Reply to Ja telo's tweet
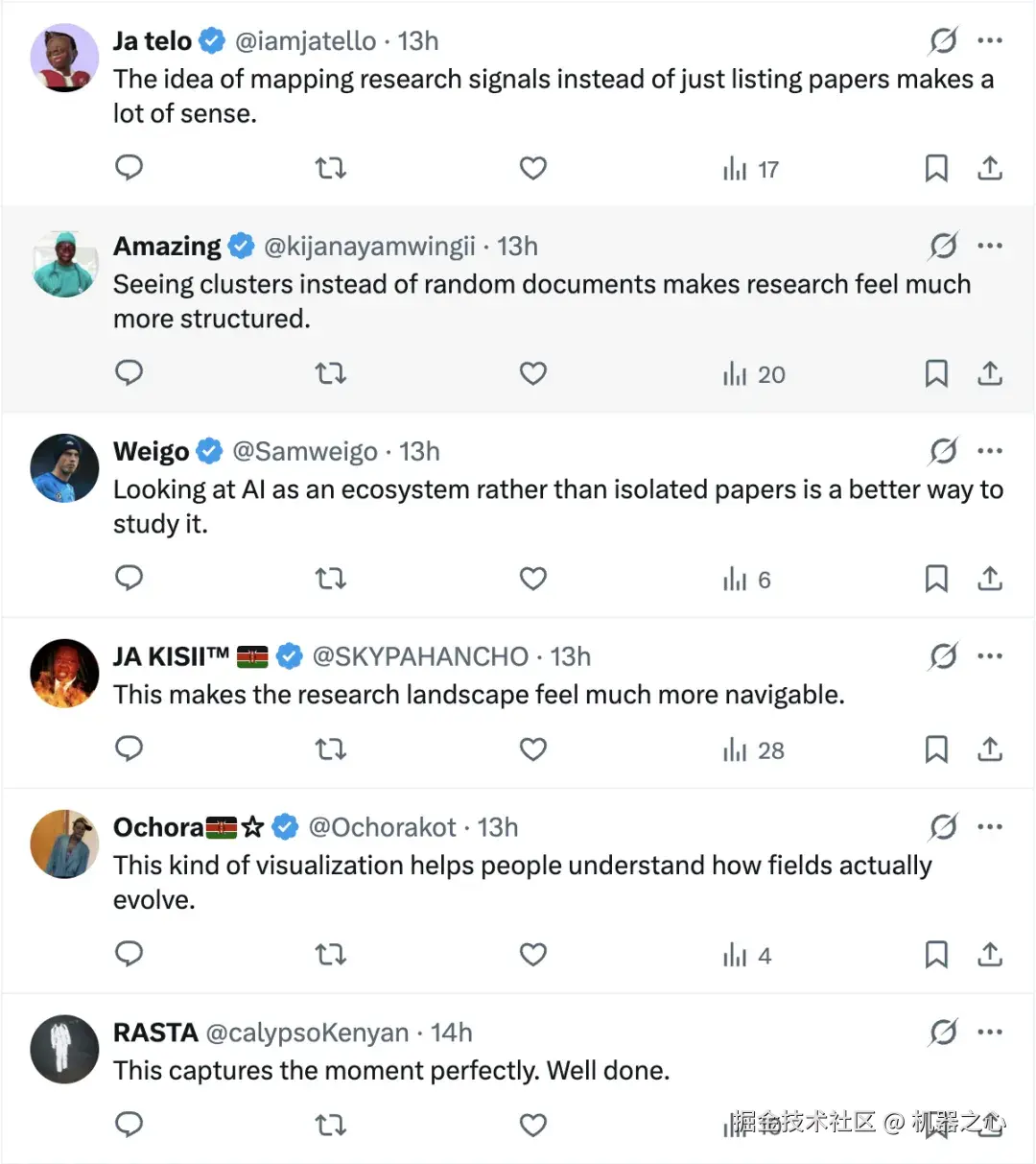Image resolution: width=1036 pixels, height=1164 pixels. point(129,168)
